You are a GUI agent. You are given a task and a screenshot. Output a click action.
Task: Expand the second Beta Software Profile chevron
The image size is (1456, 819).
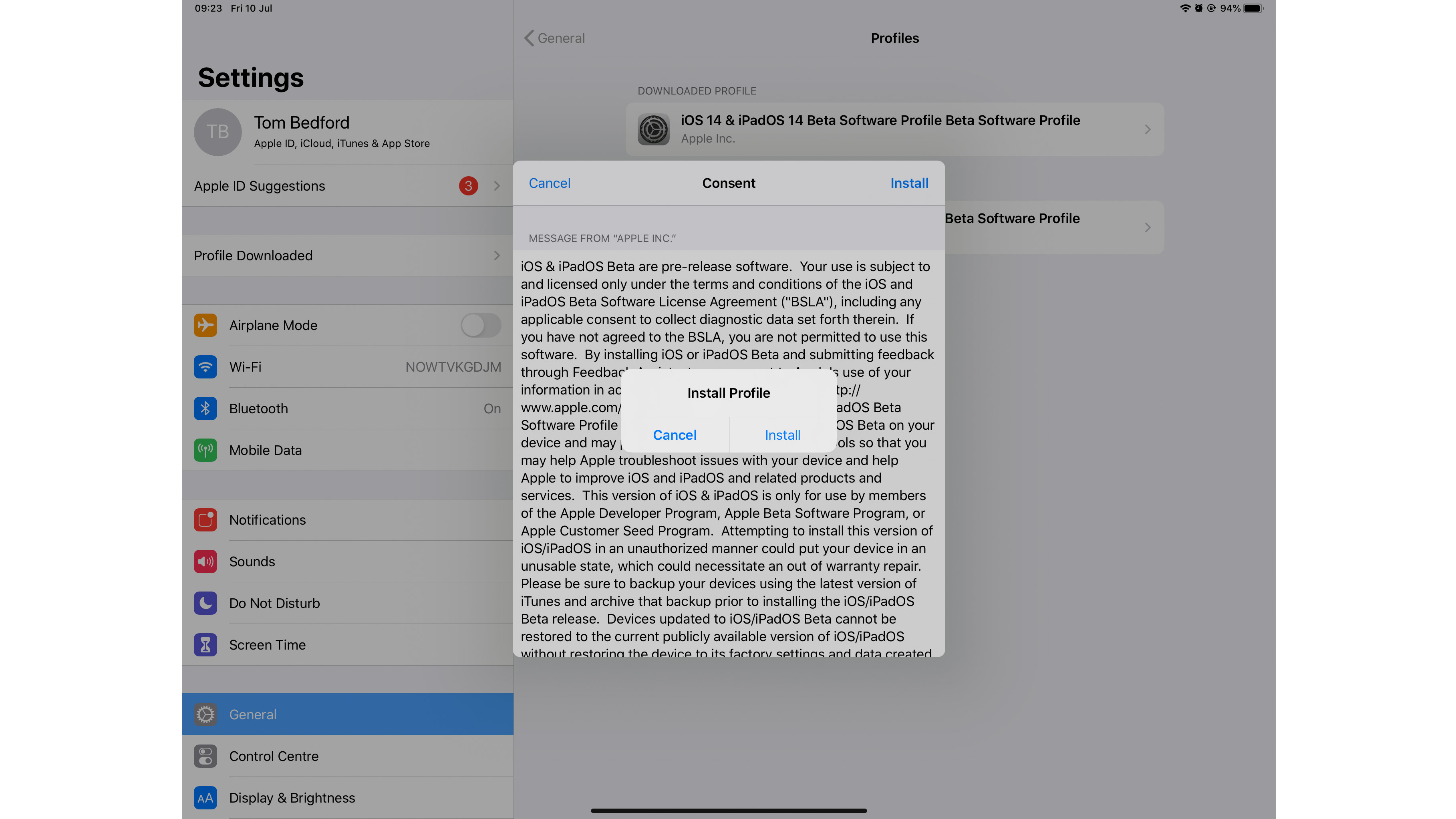coord(1148,227)
